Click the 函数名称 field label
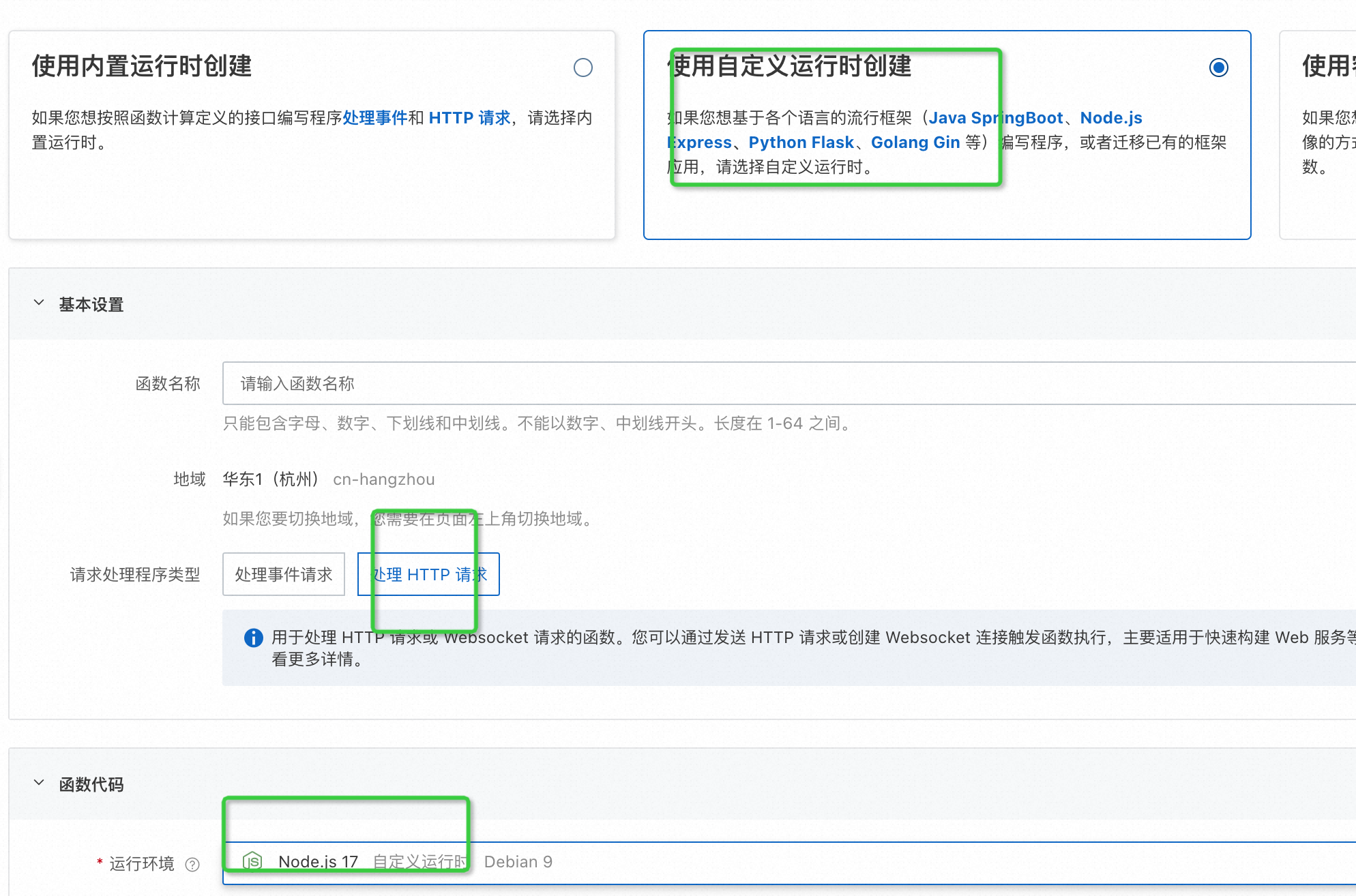The image size is (1356, 896). 168,384
